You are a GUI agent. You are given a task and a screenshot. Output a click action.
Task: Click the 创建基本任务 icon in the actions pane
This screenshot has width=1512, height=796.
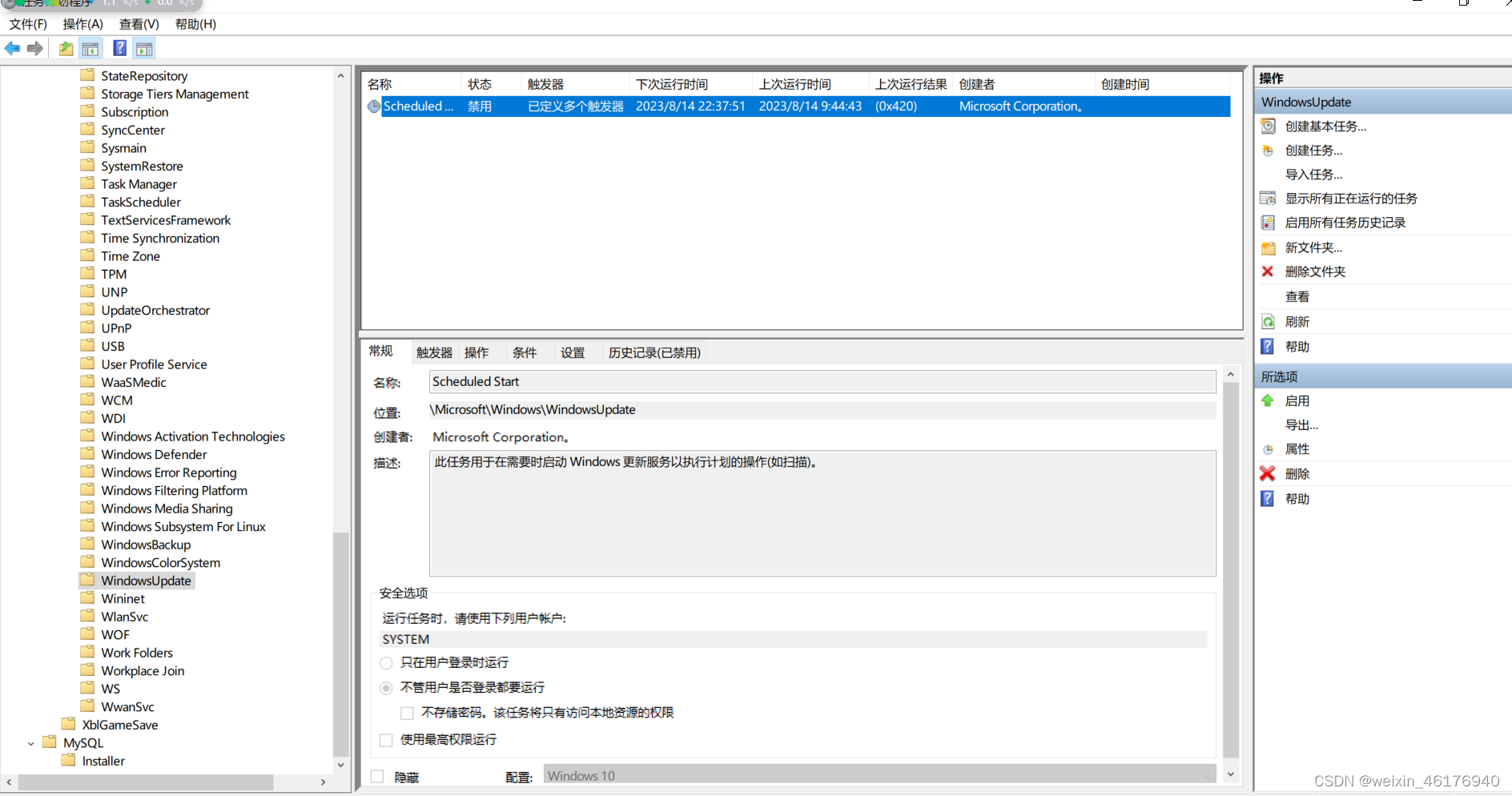coord(1268,127)
